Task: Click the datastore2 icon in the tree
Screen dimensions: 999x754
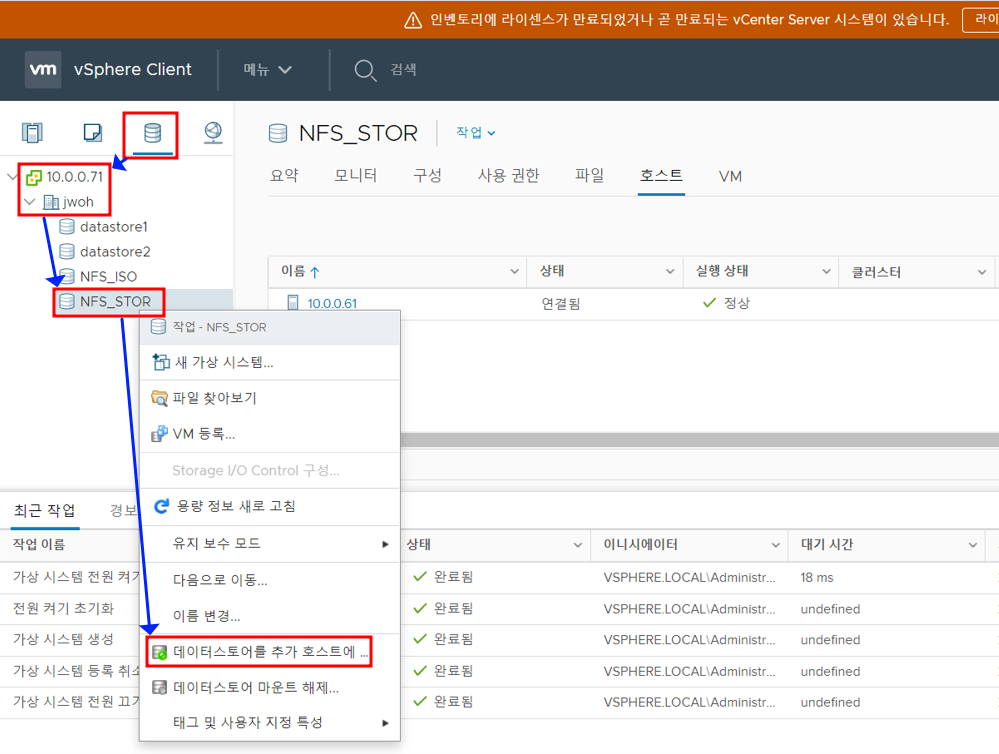Action: coord(67,252)
